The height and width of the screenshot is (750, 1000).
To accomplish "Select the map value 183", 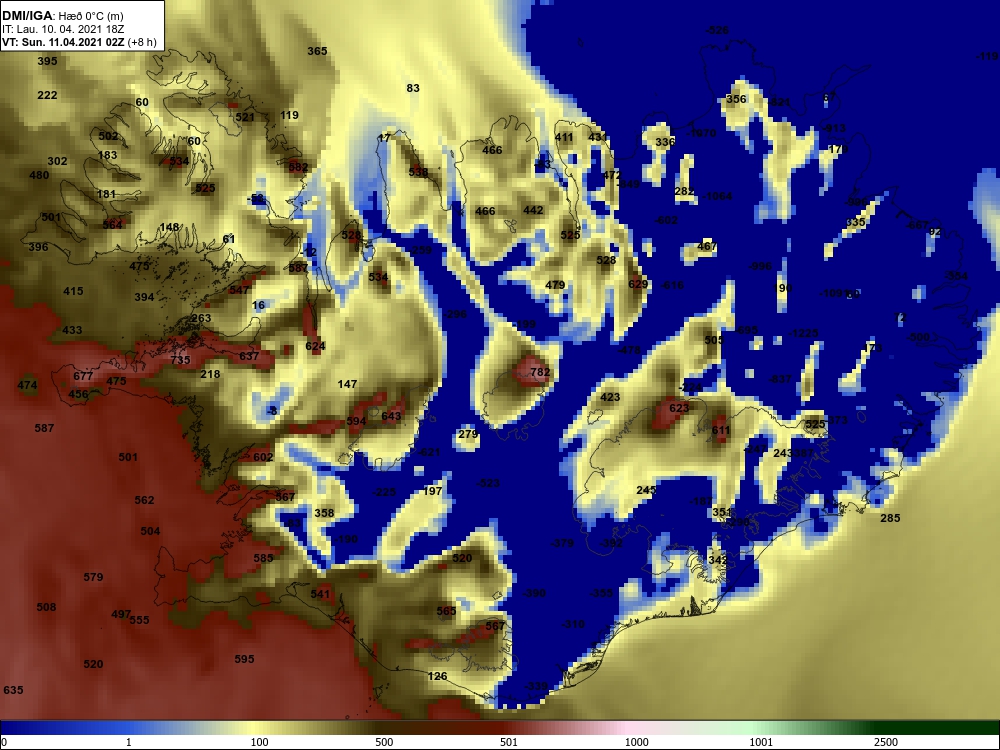I will point(108,155).
